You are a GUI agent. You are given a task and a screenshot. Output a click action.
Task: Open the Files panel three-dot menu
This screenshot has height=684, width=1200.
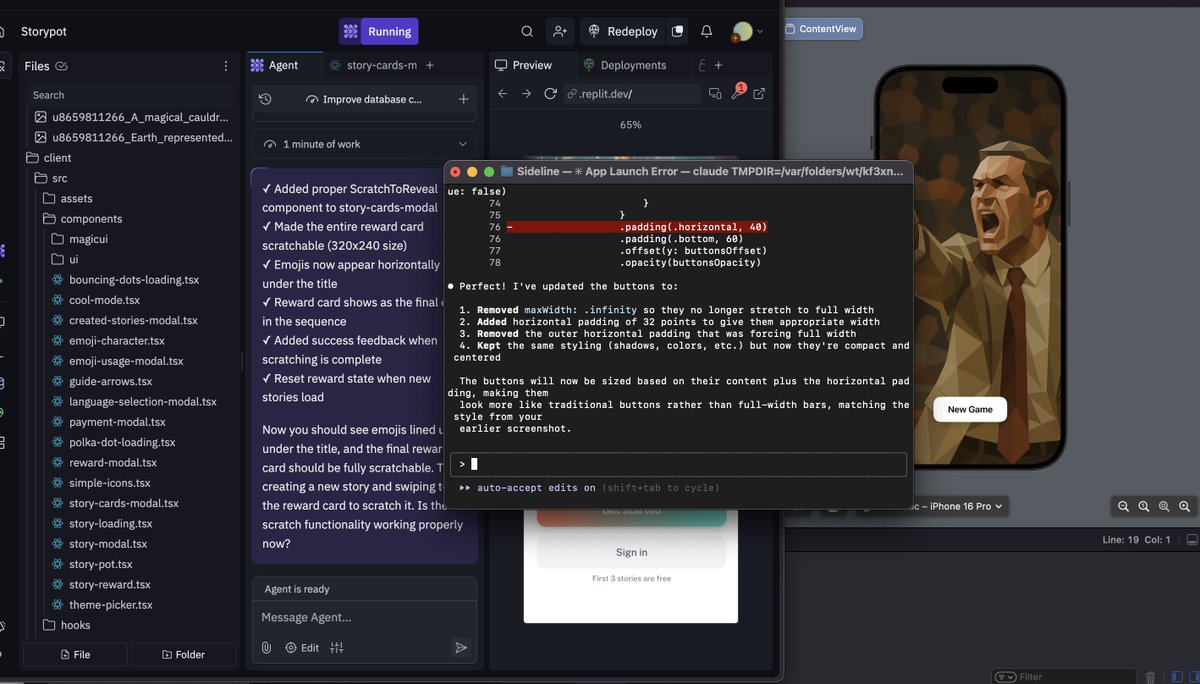pos(225,66)
